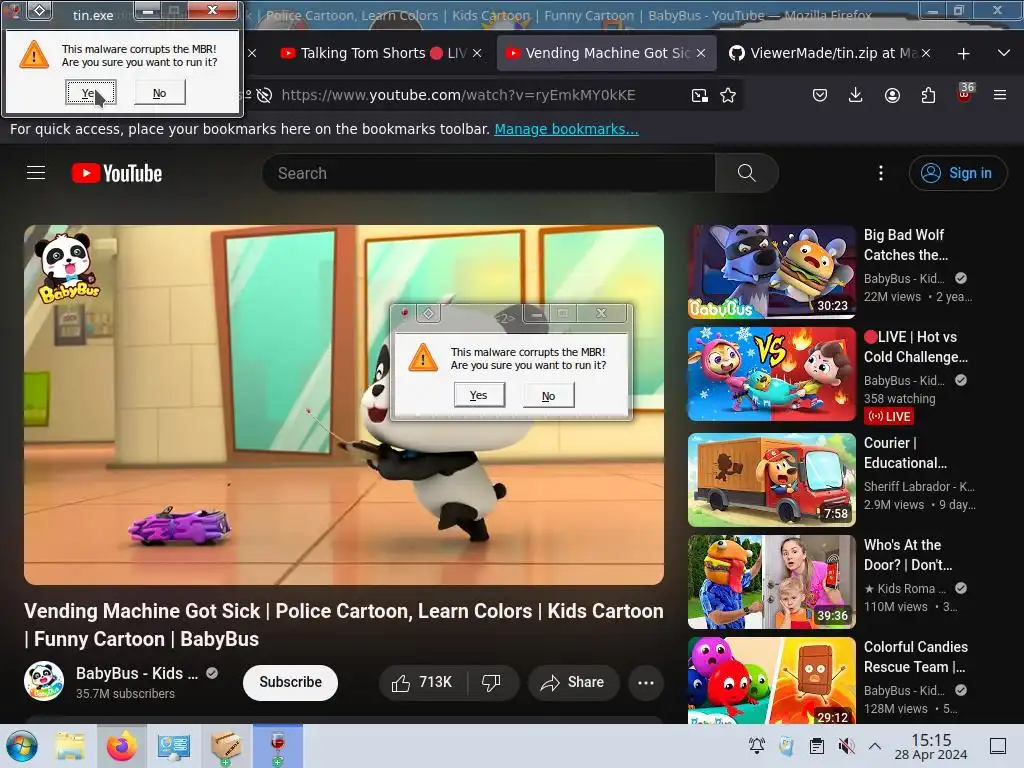This screenshot has width=1024, height=768.
Task: Click the Sign in button
Action: 957,173
